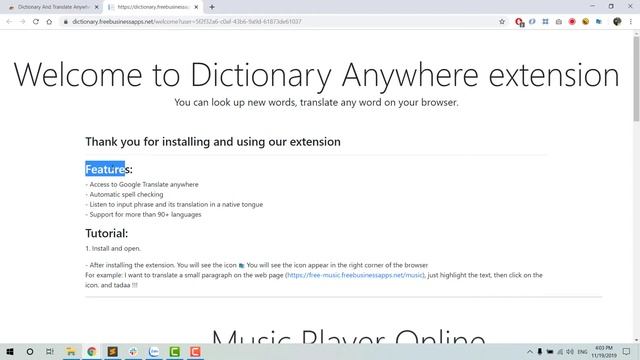This screenshot has height=360, width=640.
Task: Click the red circular extension icon with badge
Action: point(519,22)
